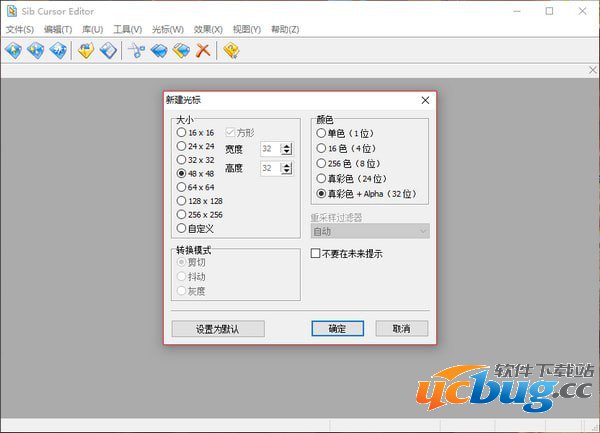Open the 帮助(Z) menu
The width and height of the screenshot is (600, 433).
285,29
